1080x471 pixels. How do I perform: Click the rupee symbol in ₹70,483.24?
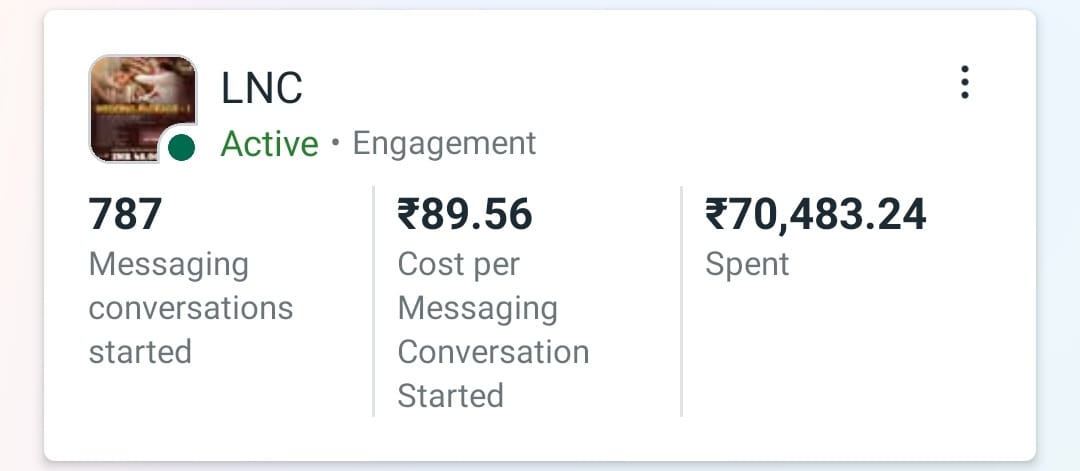point(717,214)
